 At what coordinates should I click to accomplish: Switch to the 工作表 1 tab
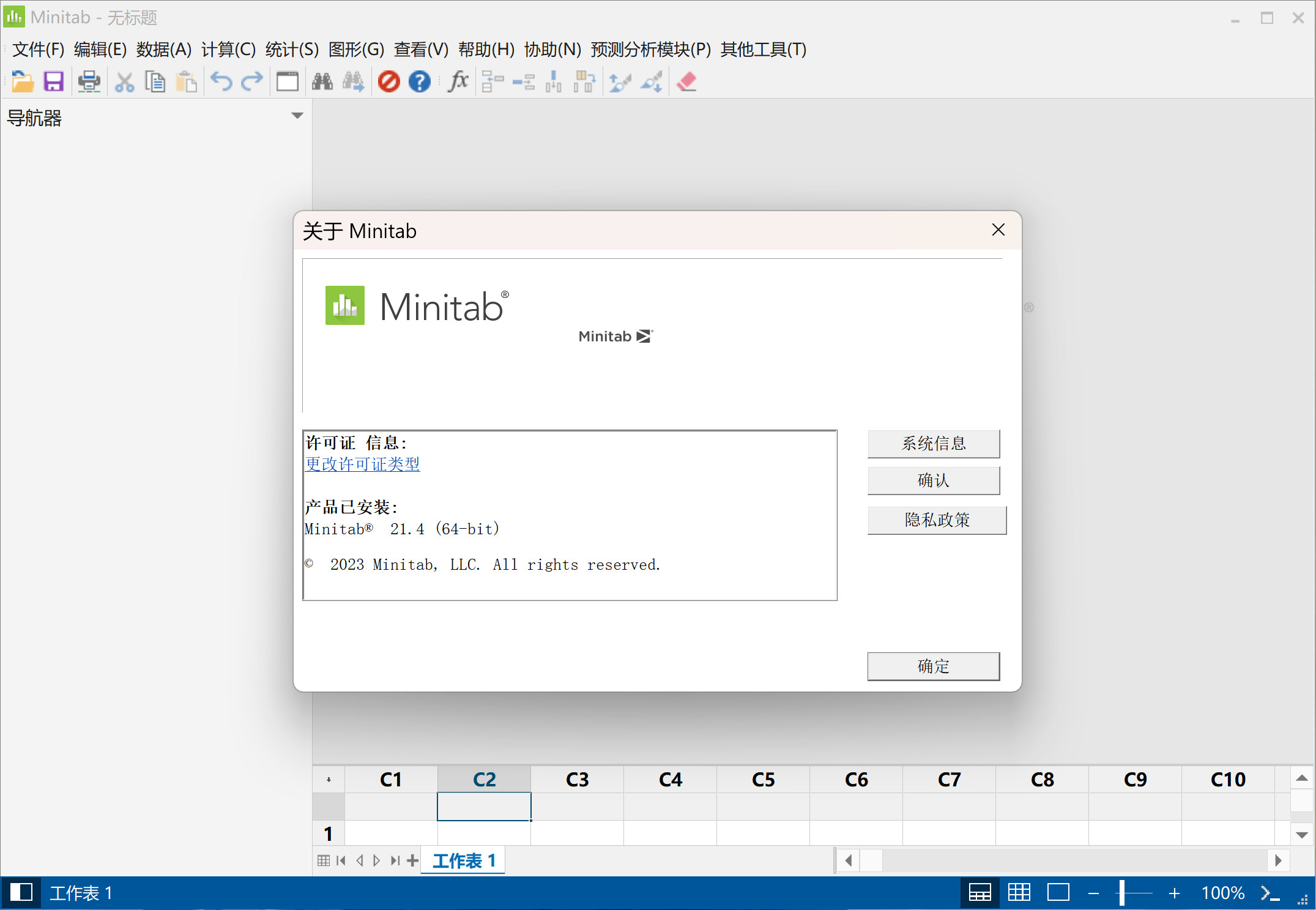(464, 861)
